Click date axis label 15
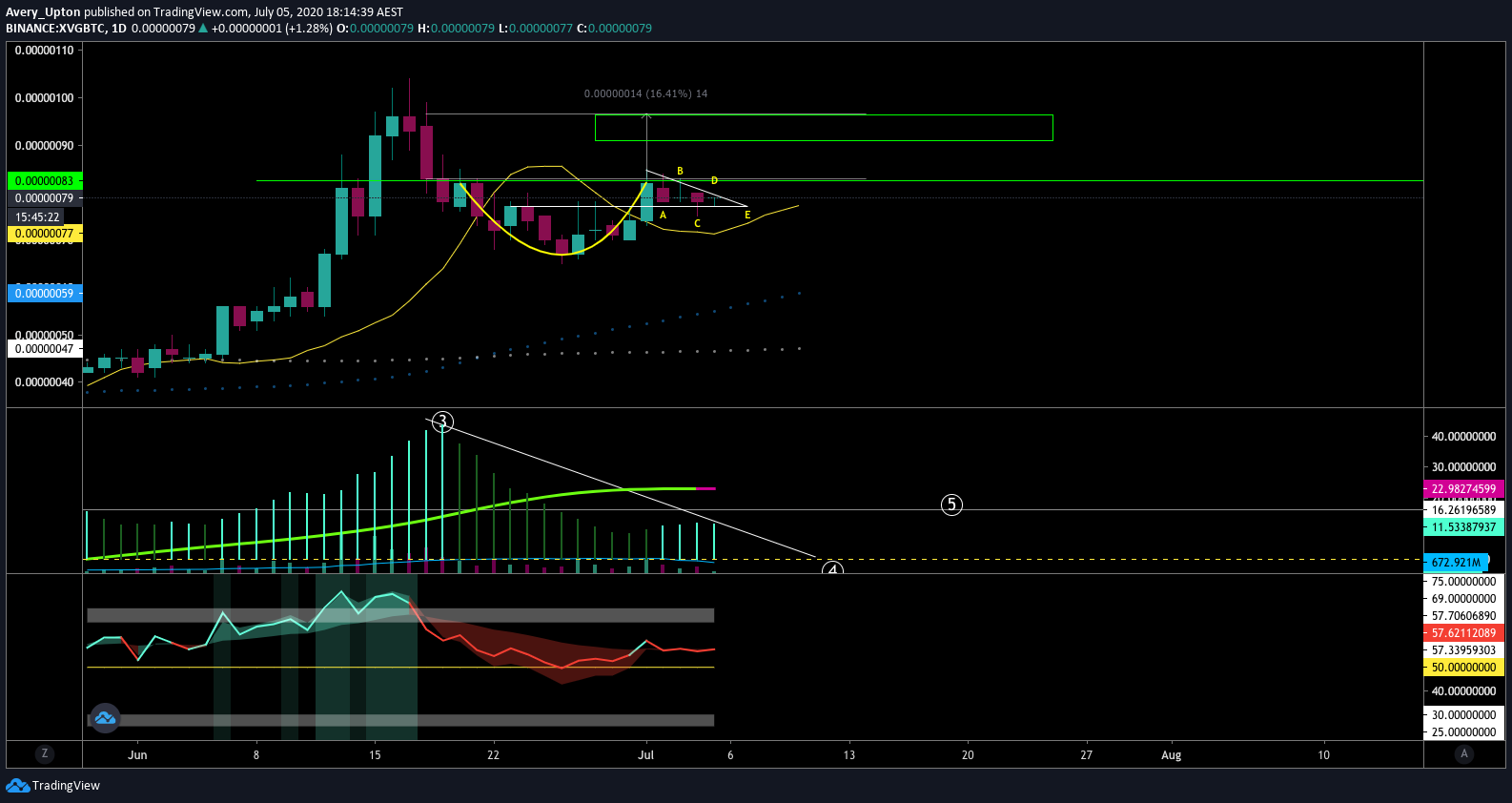This screenshot has height=803, width=1512. tap(375, 755)
